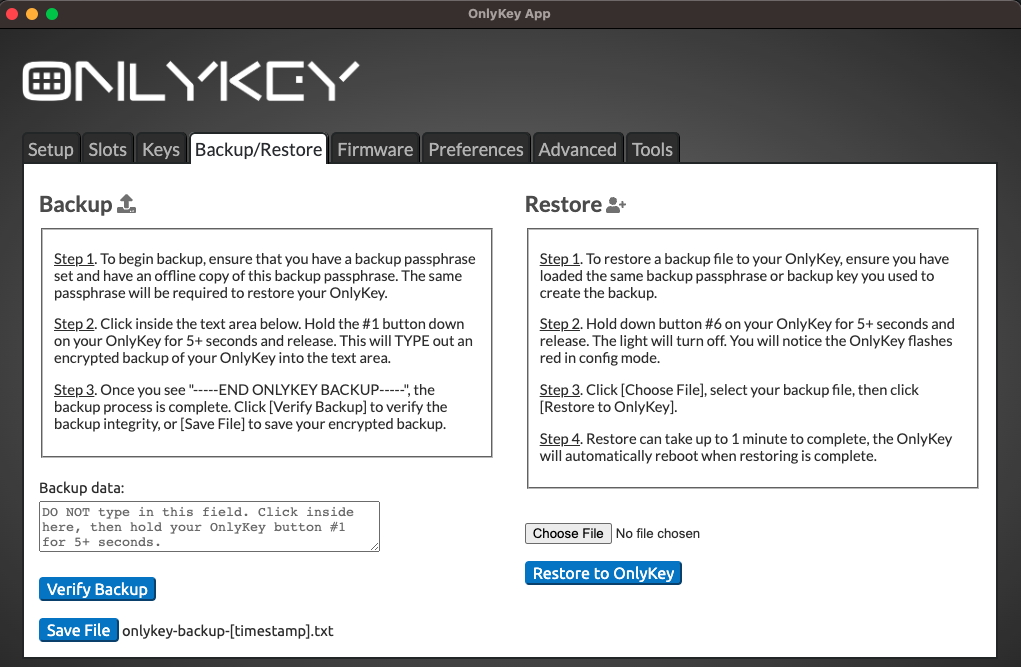
Task: Click 'Step 3' in Backup instructions
Action: [74, 390]
